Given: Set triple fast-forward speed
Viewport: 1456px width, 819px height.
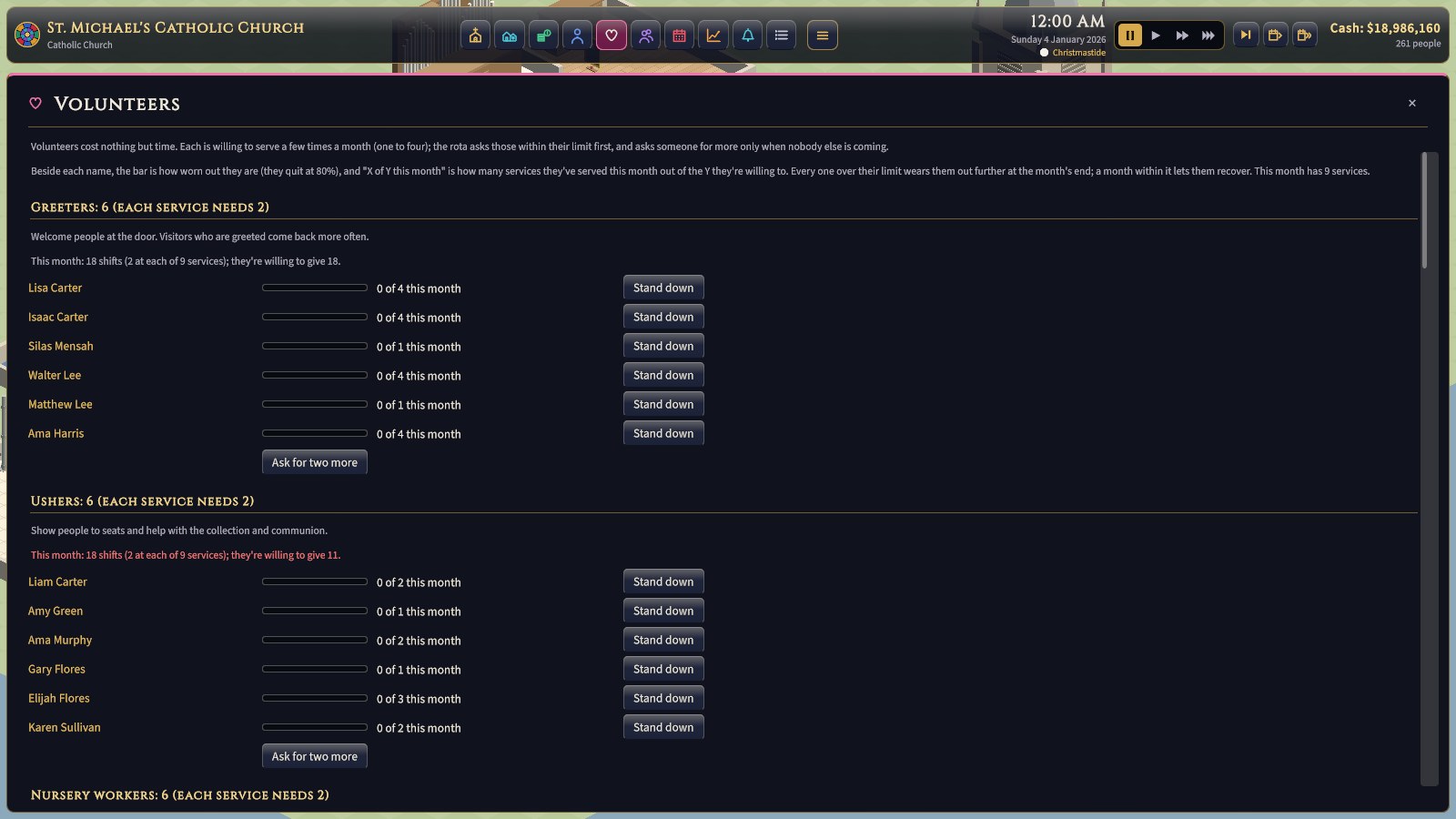Looking at the screenshot, I should pos(1208,35).
